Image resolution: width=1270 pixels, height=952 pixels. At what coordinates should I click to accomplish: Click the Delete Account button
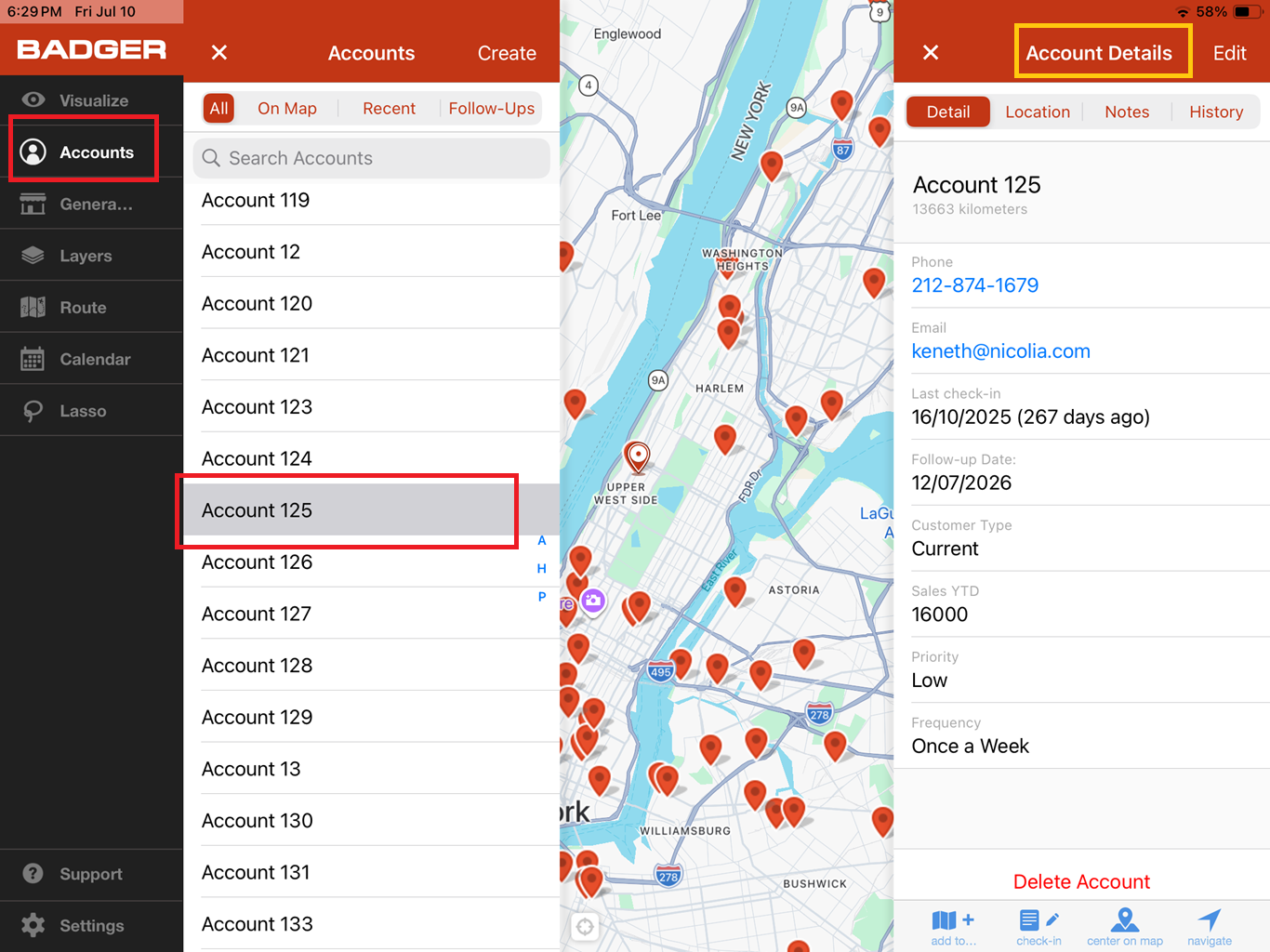click(1081, 881)
